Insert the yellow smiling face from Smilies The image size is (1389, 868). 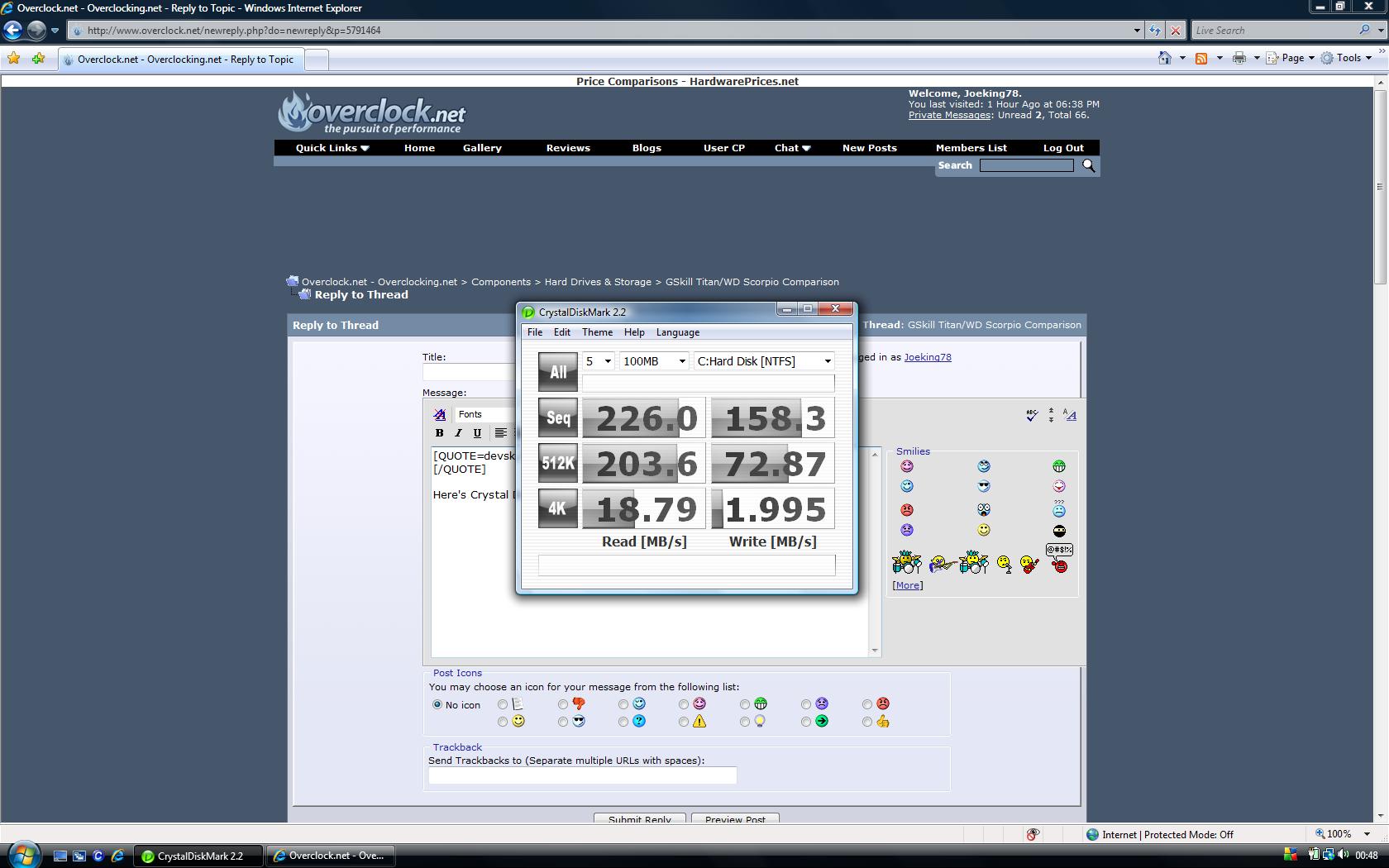(984, 530)
